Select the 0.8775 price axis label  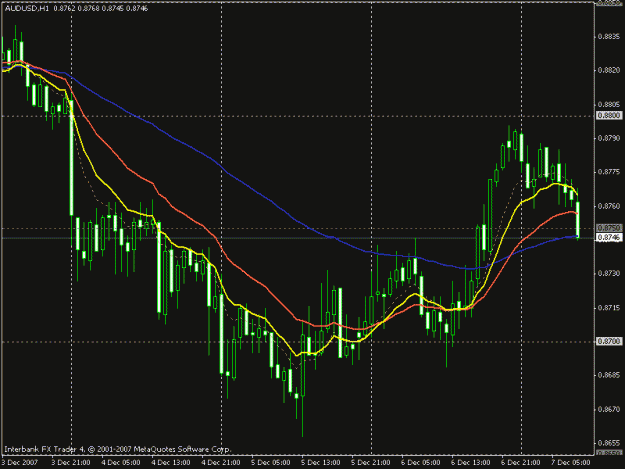(x=609, y=172)
